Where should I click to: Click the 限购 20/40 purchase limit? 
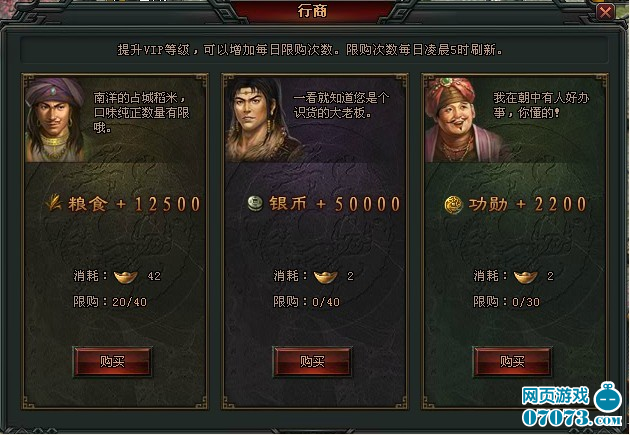(x=110, y=302)
